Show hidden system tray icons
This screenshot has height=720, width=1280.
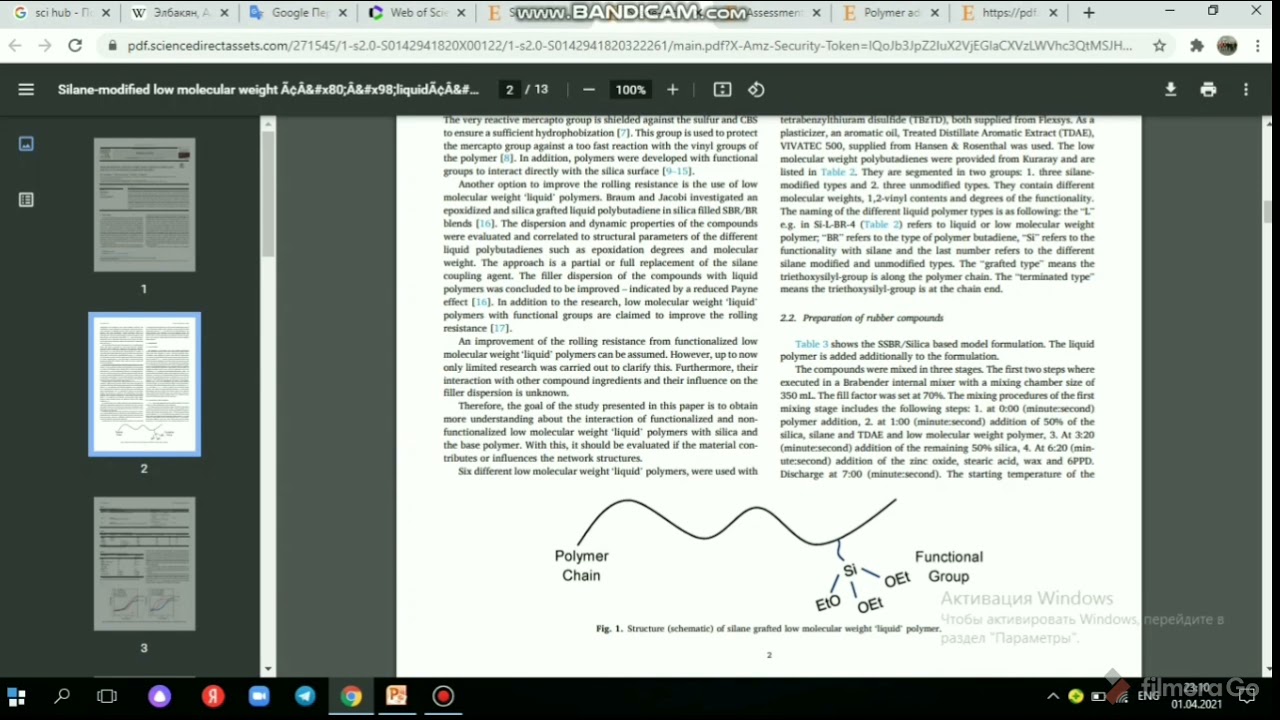click(x=1052, y=696)
